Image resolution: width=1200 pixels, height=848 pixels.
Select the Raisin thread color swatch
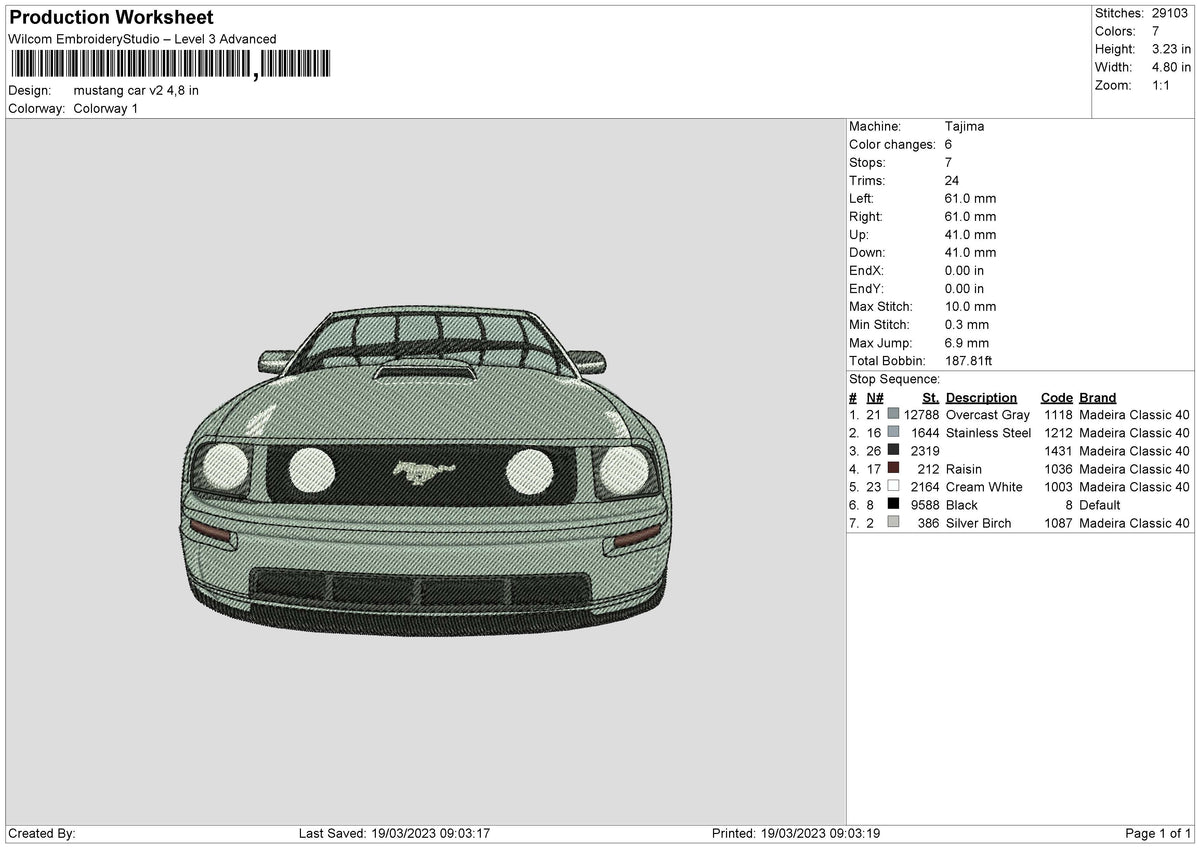pyautogui.click(x=895, y=468)
